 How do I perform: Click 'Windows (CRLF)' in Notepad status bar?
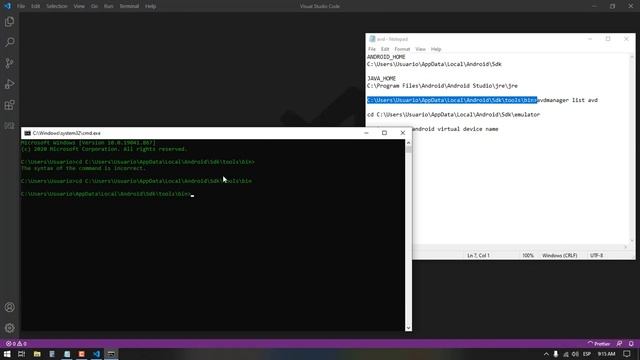tap(560, 255)
